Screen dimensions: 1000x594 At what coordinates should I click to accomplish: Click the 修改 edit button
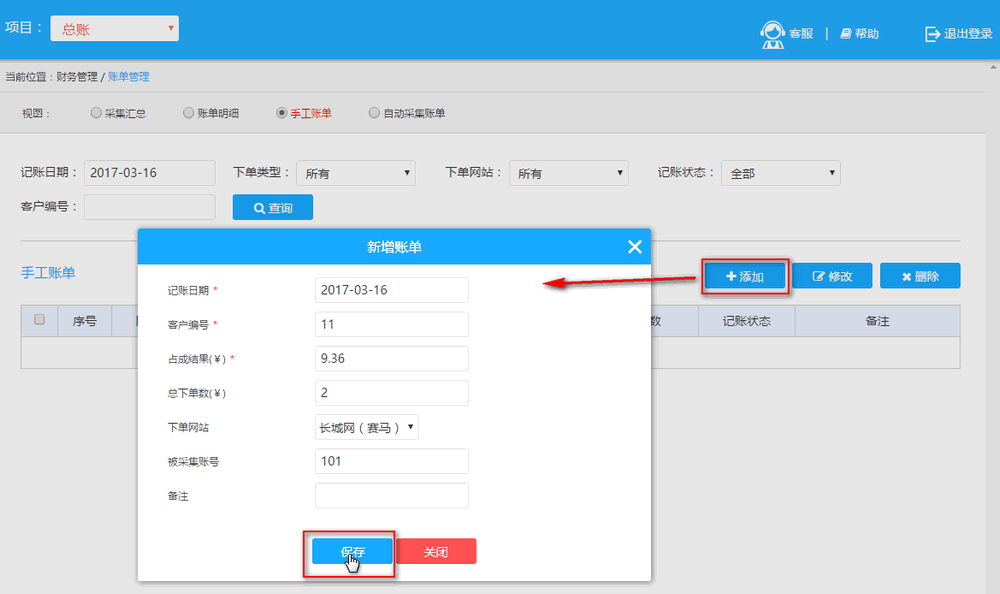[x=832, y=276]
